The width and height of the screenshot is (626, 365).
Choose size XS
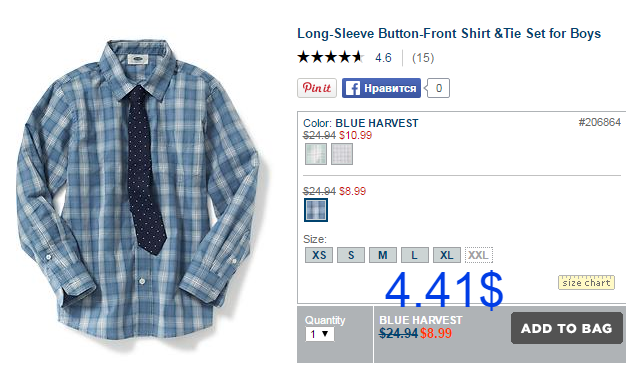319,255
